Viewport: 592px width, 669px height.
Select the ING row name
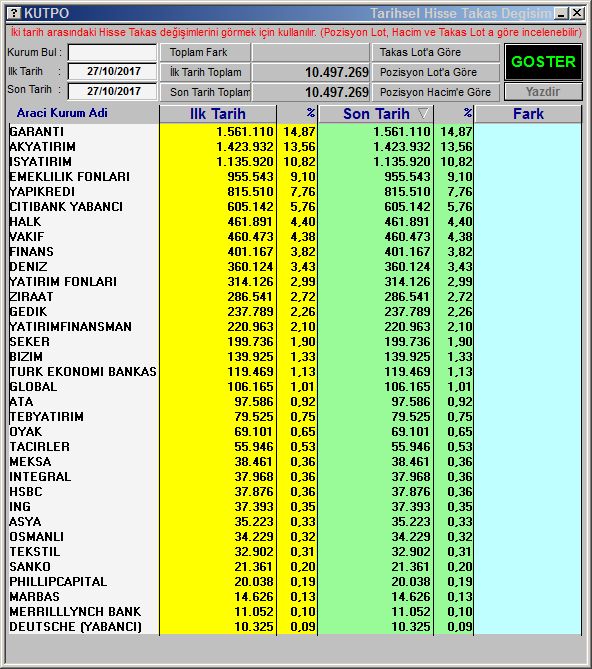point(20,507)
